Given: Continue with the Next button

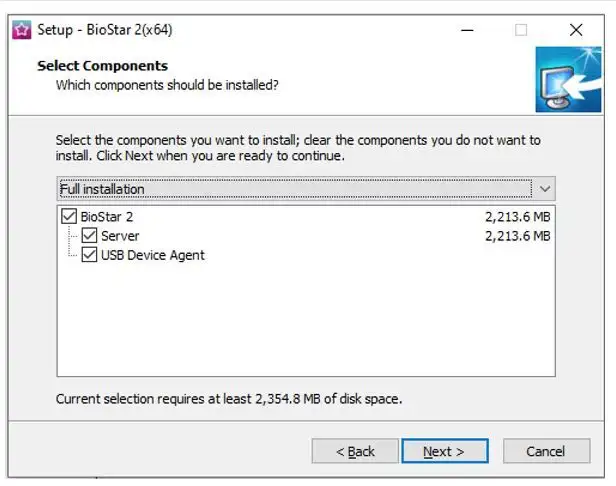Looking at the screenshot, I should pos(445,451).
